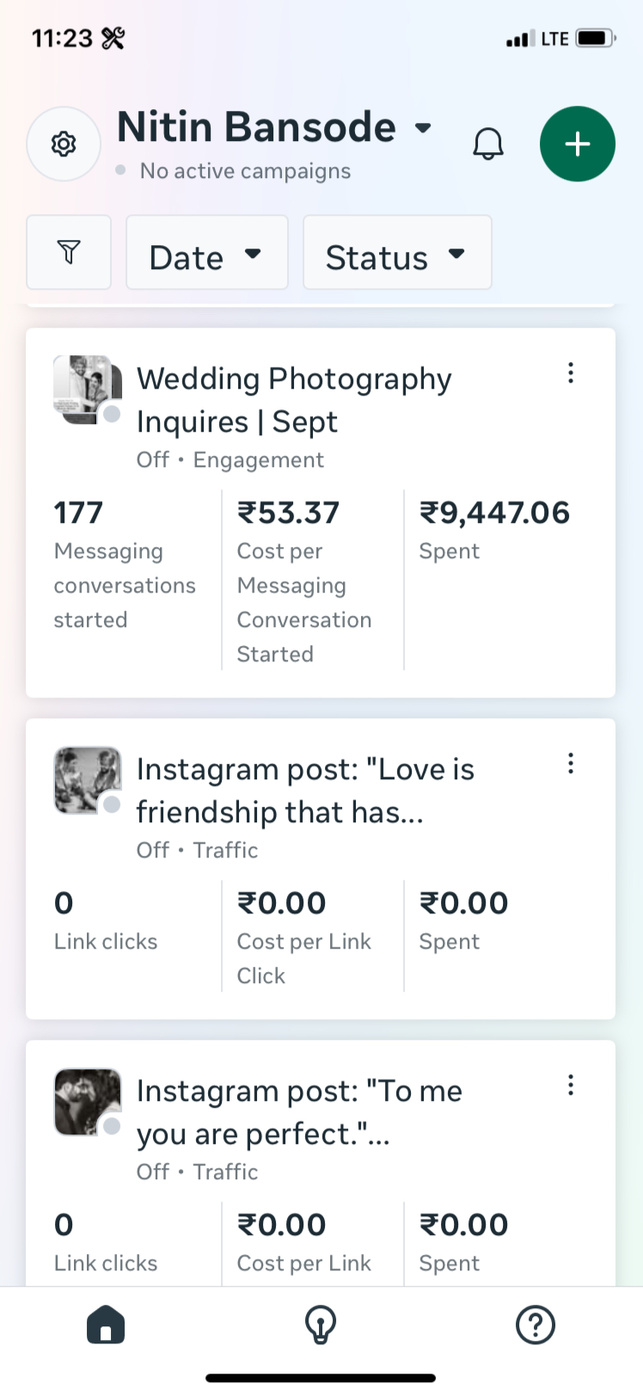The height and width of the screenshot is (1396, 643).
Task: Tap the notifications bell icon
Action: click(x=488, y=145)
